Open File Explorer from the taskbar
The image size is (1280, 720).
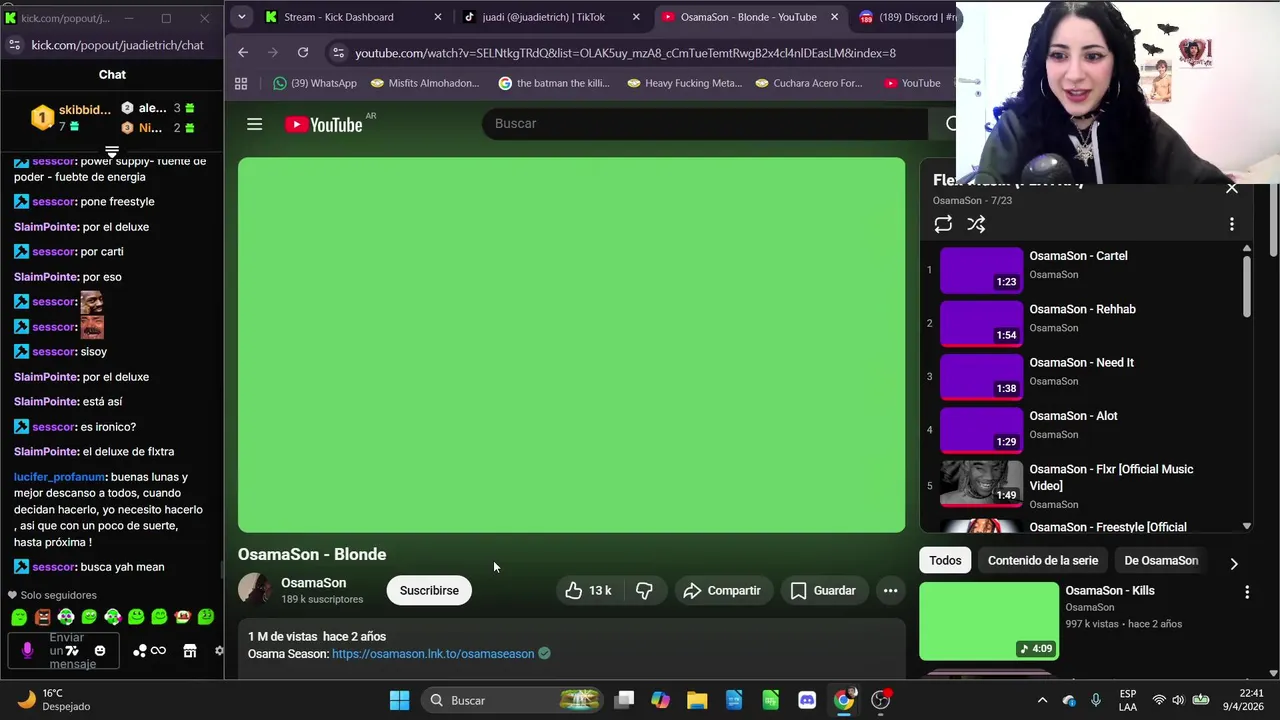coord(697,700)
